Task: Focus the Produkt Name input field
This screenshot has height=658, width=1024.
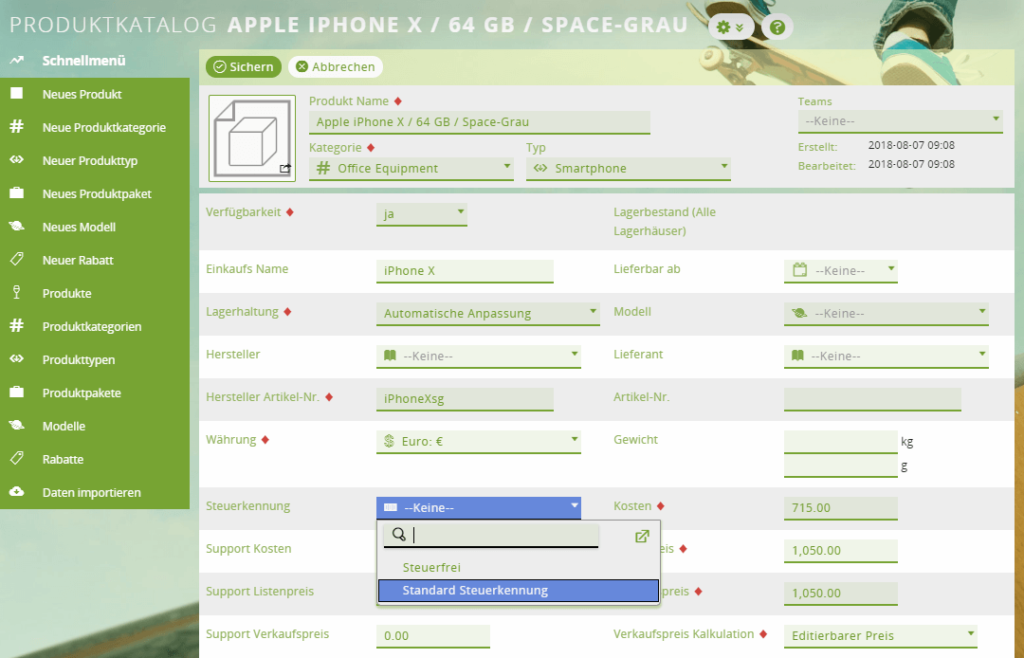Action: point(479,122)
